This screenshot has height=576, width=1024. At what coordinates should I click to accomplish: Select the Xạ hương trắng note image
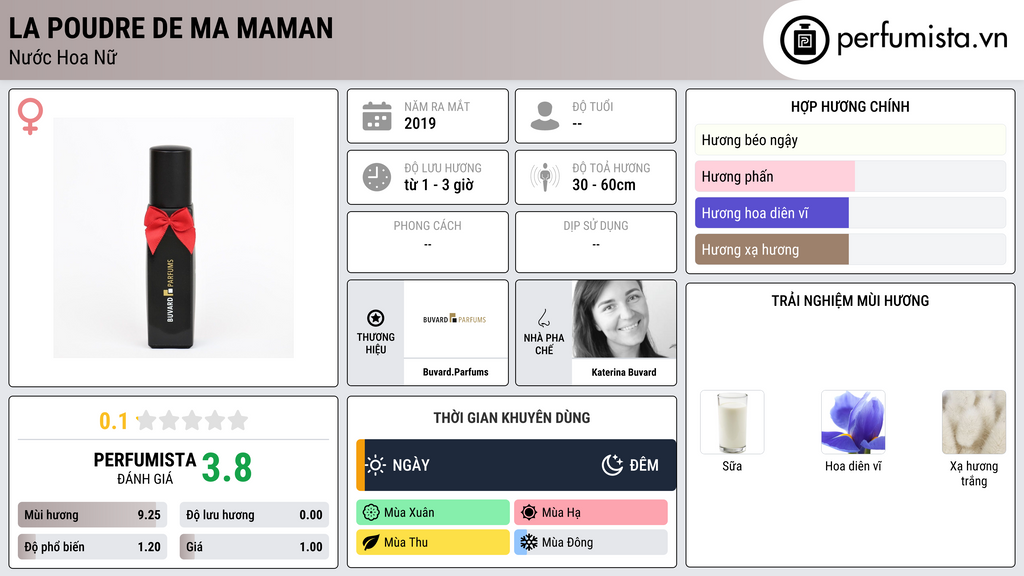tap(974, 423)
